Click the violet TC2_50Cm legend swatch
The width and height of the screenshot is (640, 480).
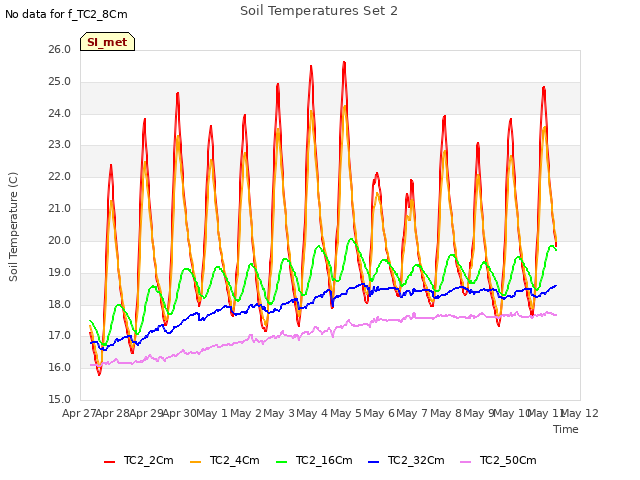pos(465,462)
